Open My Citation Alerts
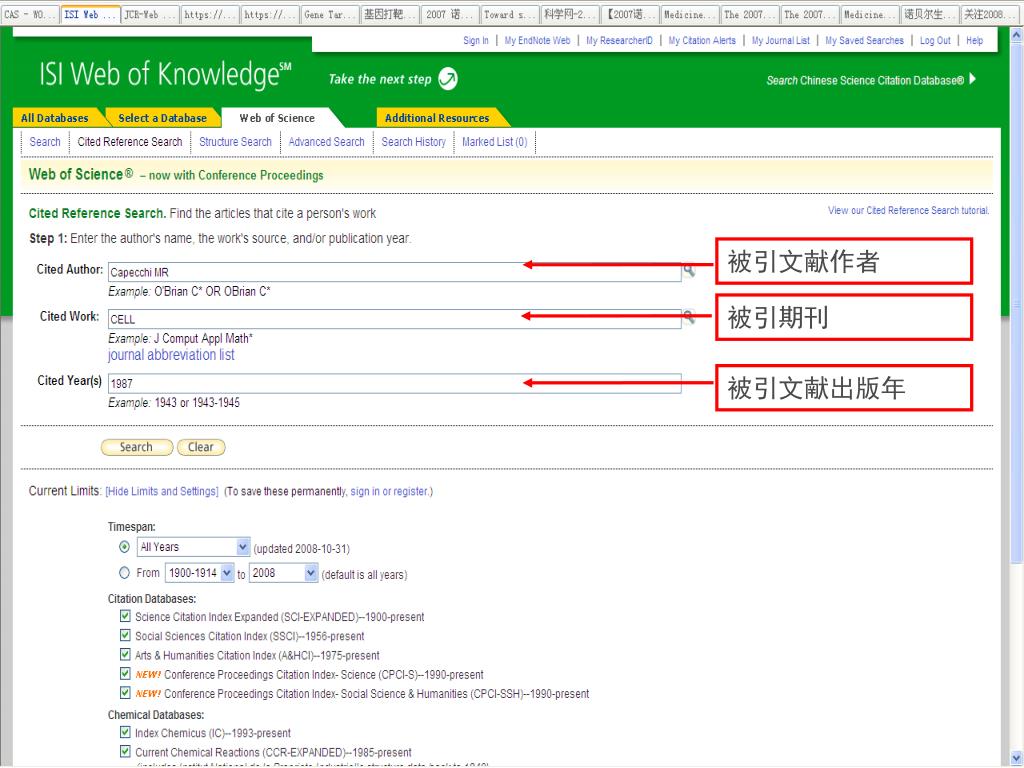Viewport: 1024px width, 768px height. point(702,40)
